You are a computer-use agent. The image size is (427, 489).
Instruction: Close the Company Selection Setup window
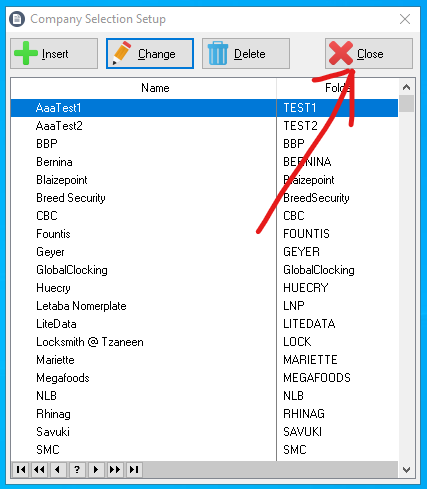coord(405,19)
